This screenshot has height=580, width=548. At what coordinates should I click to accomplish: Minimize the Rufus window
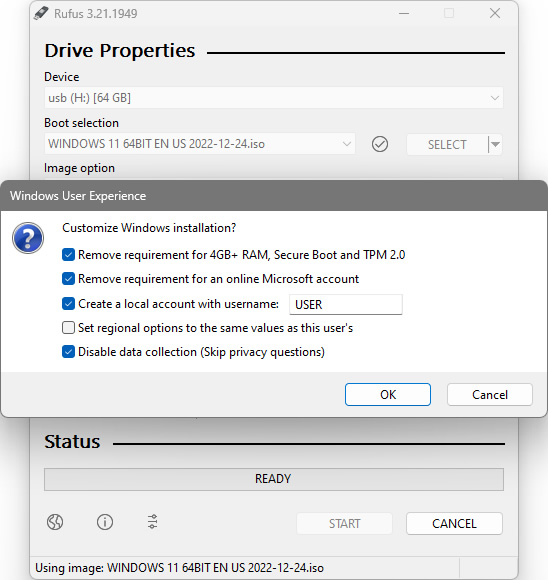click(404, 14)
